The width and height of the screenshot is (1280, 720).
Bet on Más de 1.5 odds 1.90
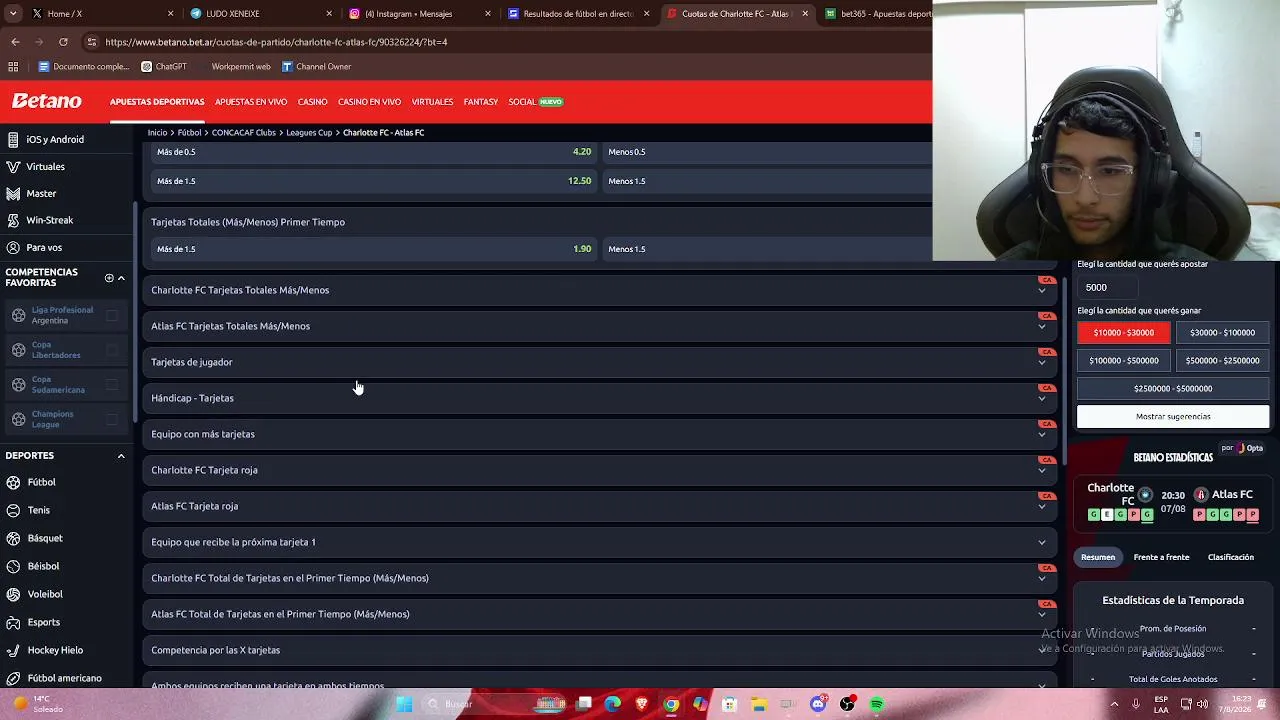pyautogui.click(x=372, y=249)
